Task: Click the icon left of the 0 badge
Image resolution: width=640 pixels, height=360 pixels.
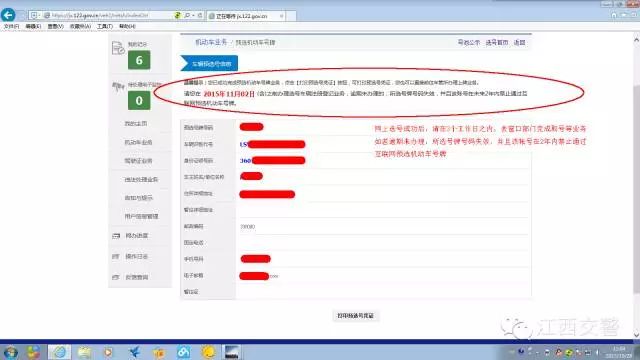Action: (118, 86)
